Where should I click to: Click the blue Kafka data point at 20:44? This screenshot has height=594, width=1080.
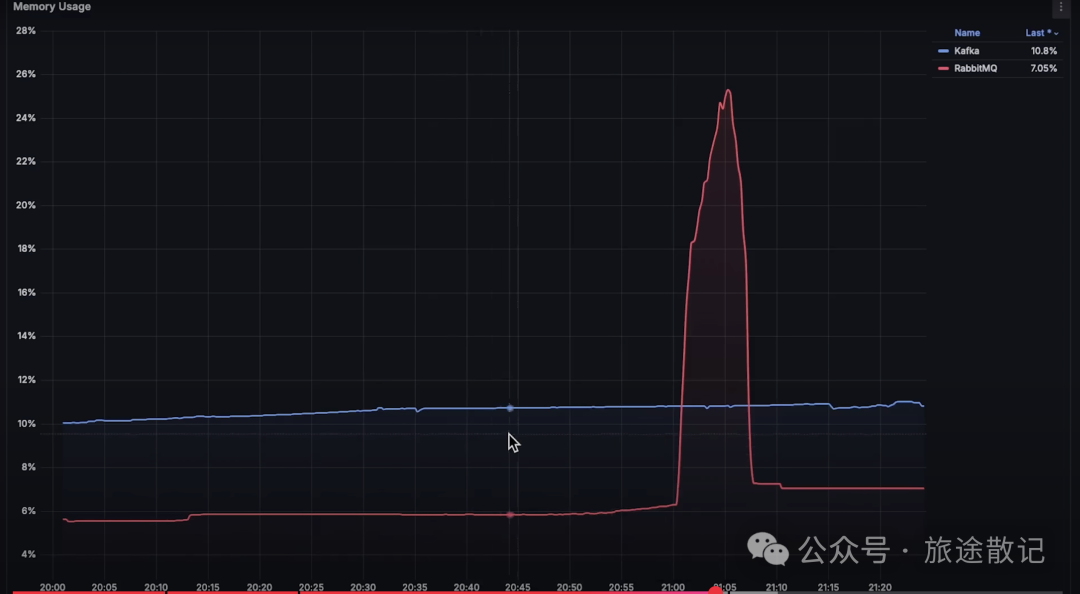[x=510, y=409]
